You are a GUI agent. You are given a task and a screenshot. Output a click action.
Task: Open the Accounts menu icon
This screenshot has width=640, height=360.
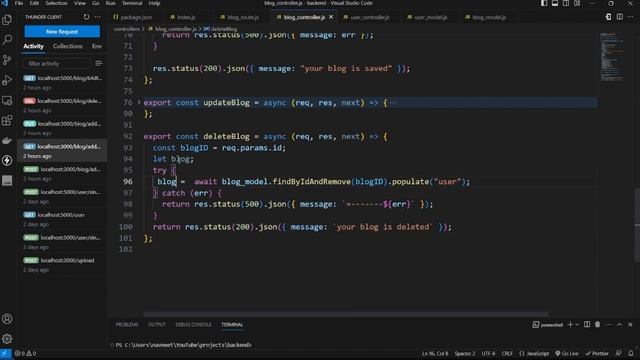pos(7,319)
